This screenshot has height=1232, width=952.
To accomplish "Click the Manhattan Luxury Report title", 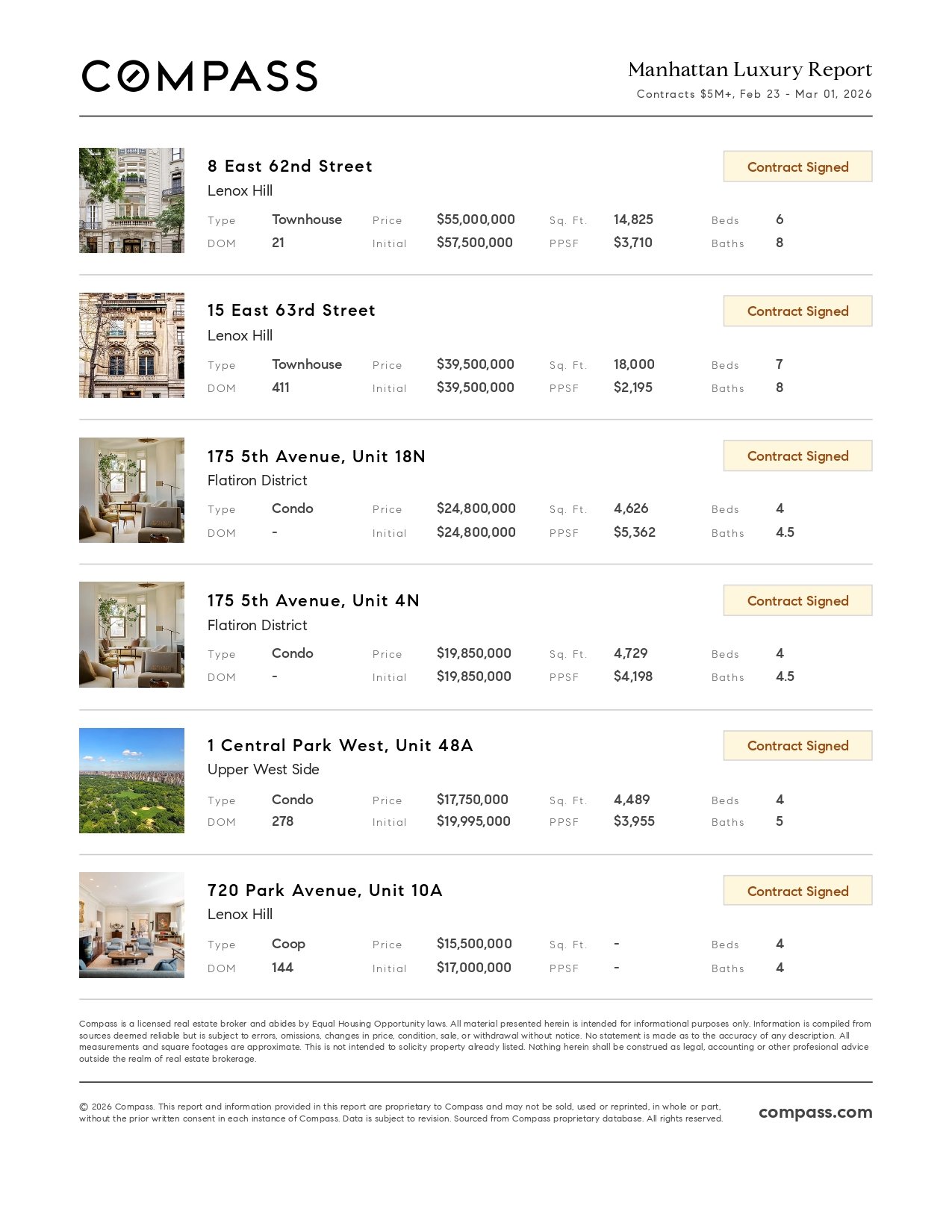I will 750,69.
